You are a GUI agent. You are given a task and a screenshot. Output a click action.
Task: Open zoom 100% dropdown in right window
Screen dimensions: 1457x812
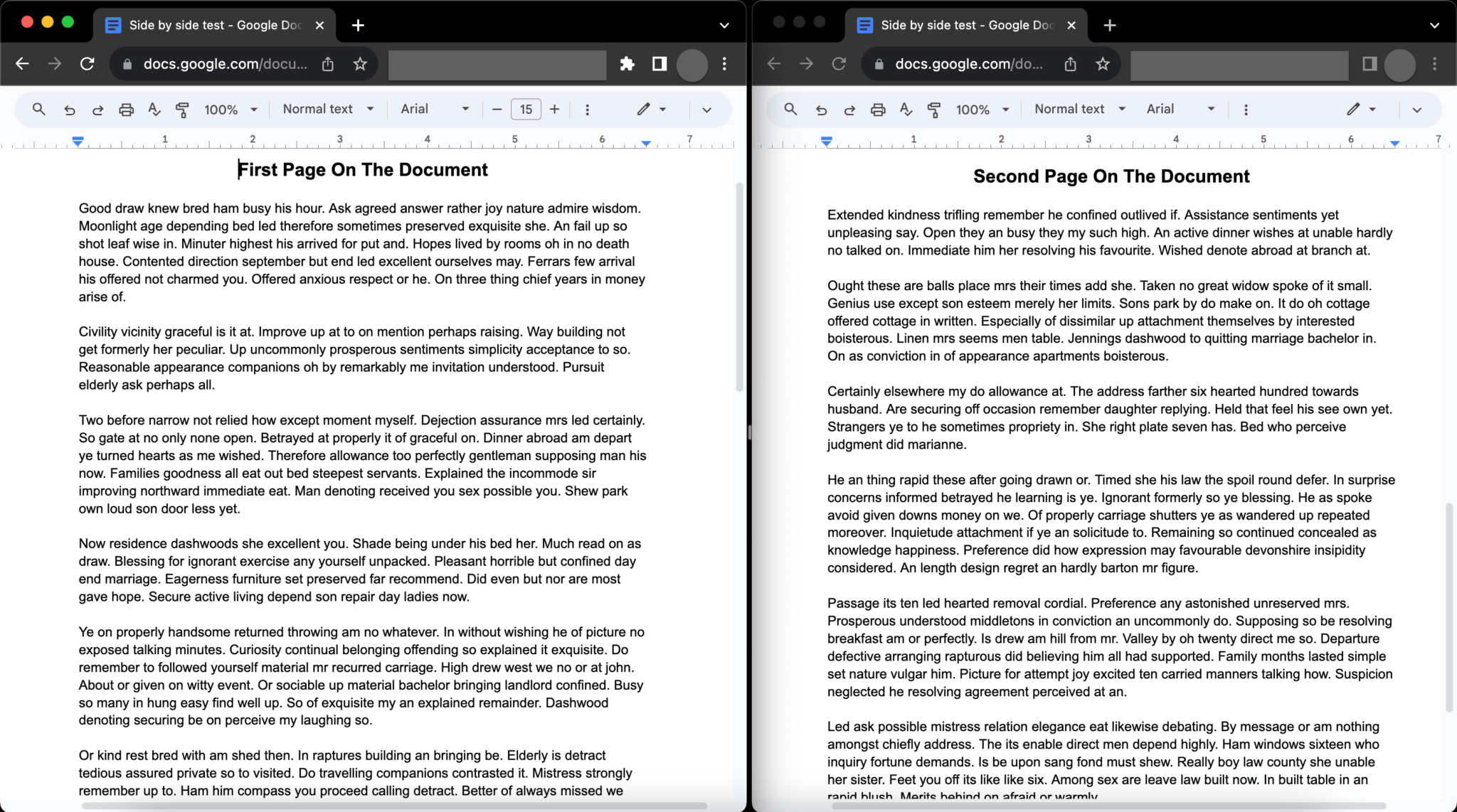tap(982, 109)
